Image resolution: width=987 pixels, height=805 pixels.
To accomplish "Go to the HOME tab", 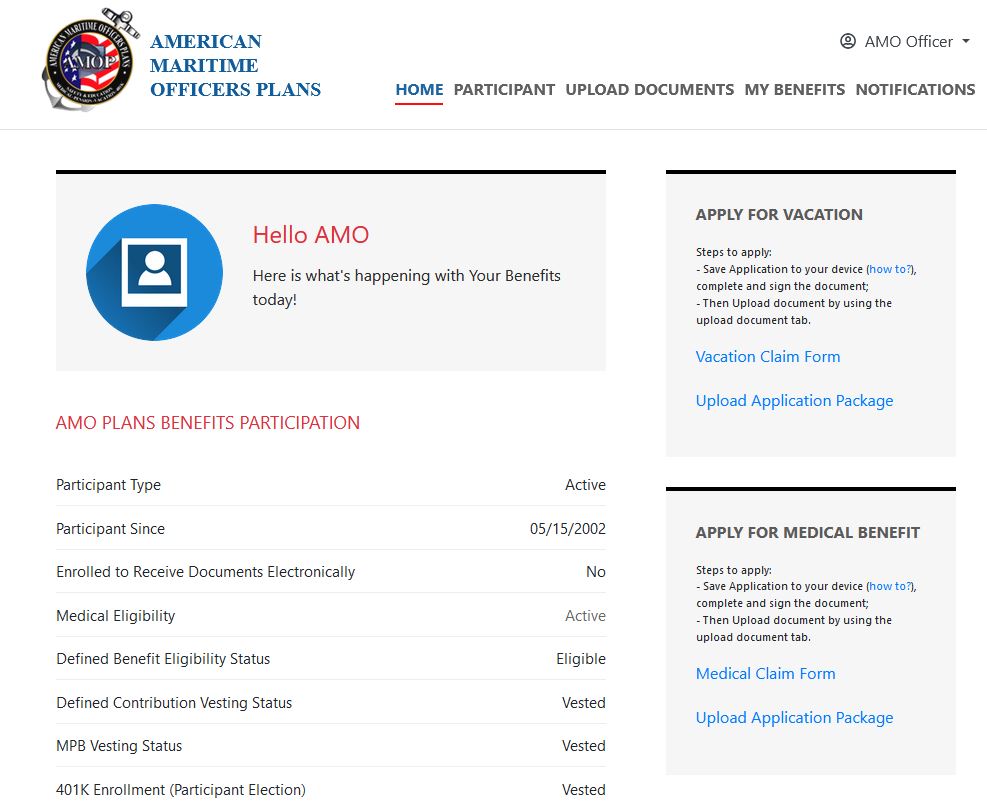I will click(x=419, y=89).
